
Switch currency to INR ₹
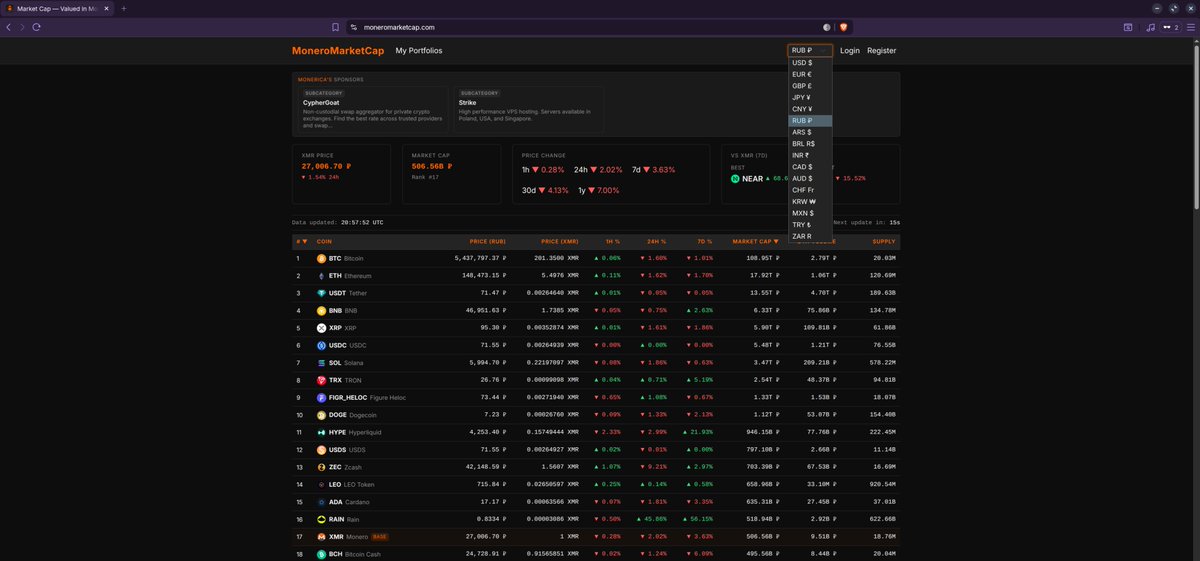[810, 155]
